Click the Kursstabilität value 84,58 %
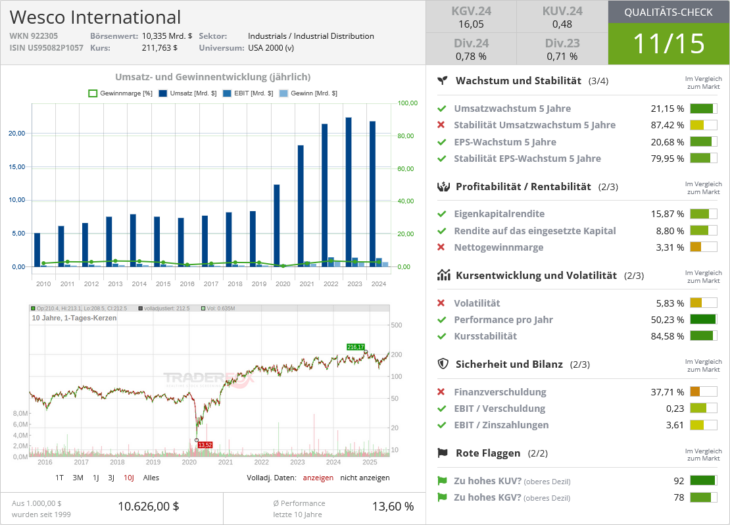Viewport: 730px width, 525px height. click(667, 336)
